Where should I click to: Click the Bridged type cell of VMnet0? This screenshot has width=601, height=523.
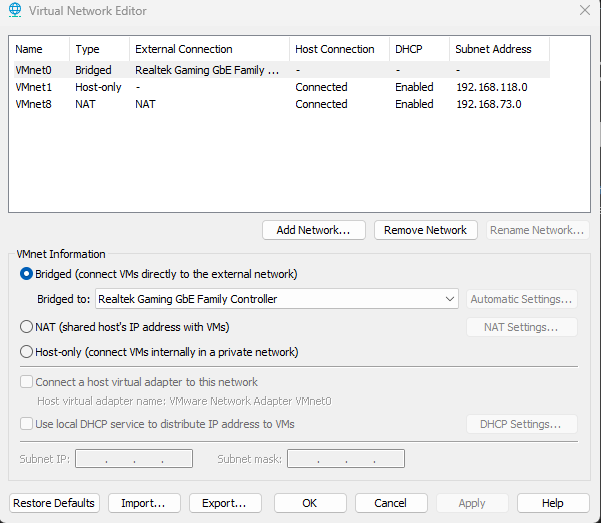93,70
